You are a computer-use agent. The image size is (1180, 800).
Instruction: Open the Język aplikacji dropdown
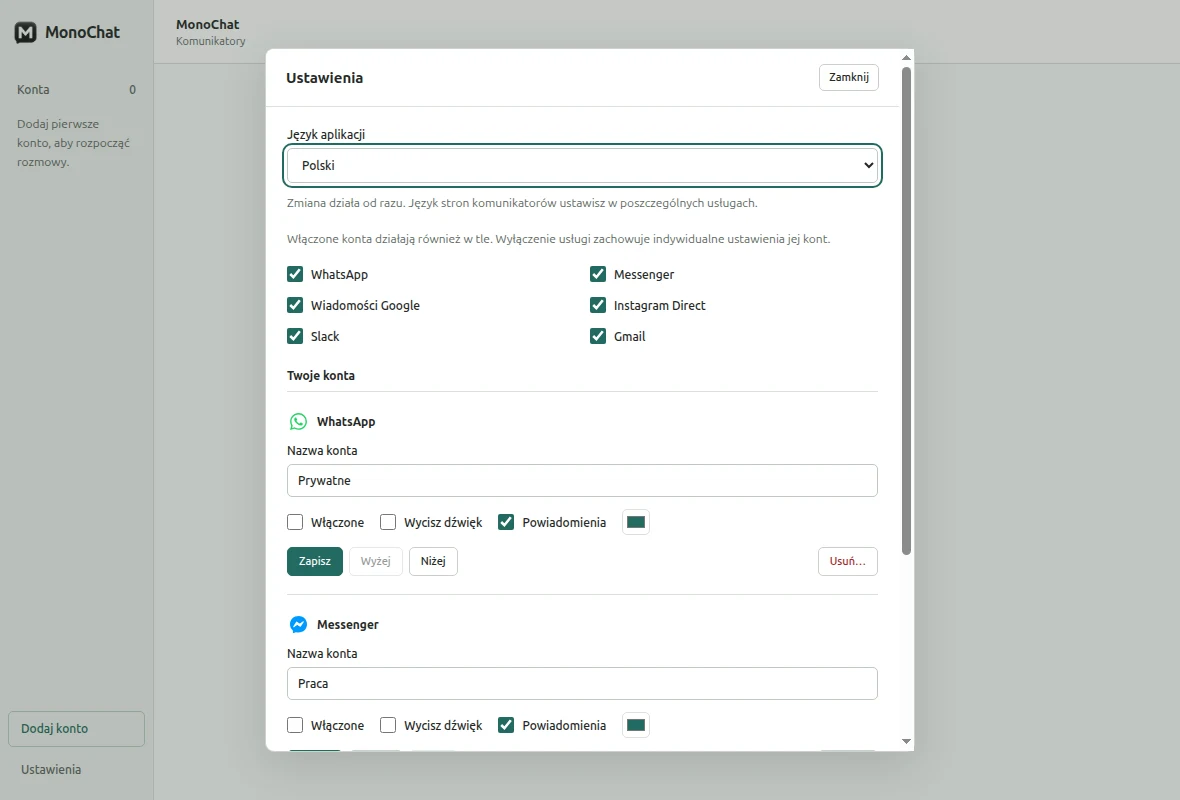(x=582, y=166)
